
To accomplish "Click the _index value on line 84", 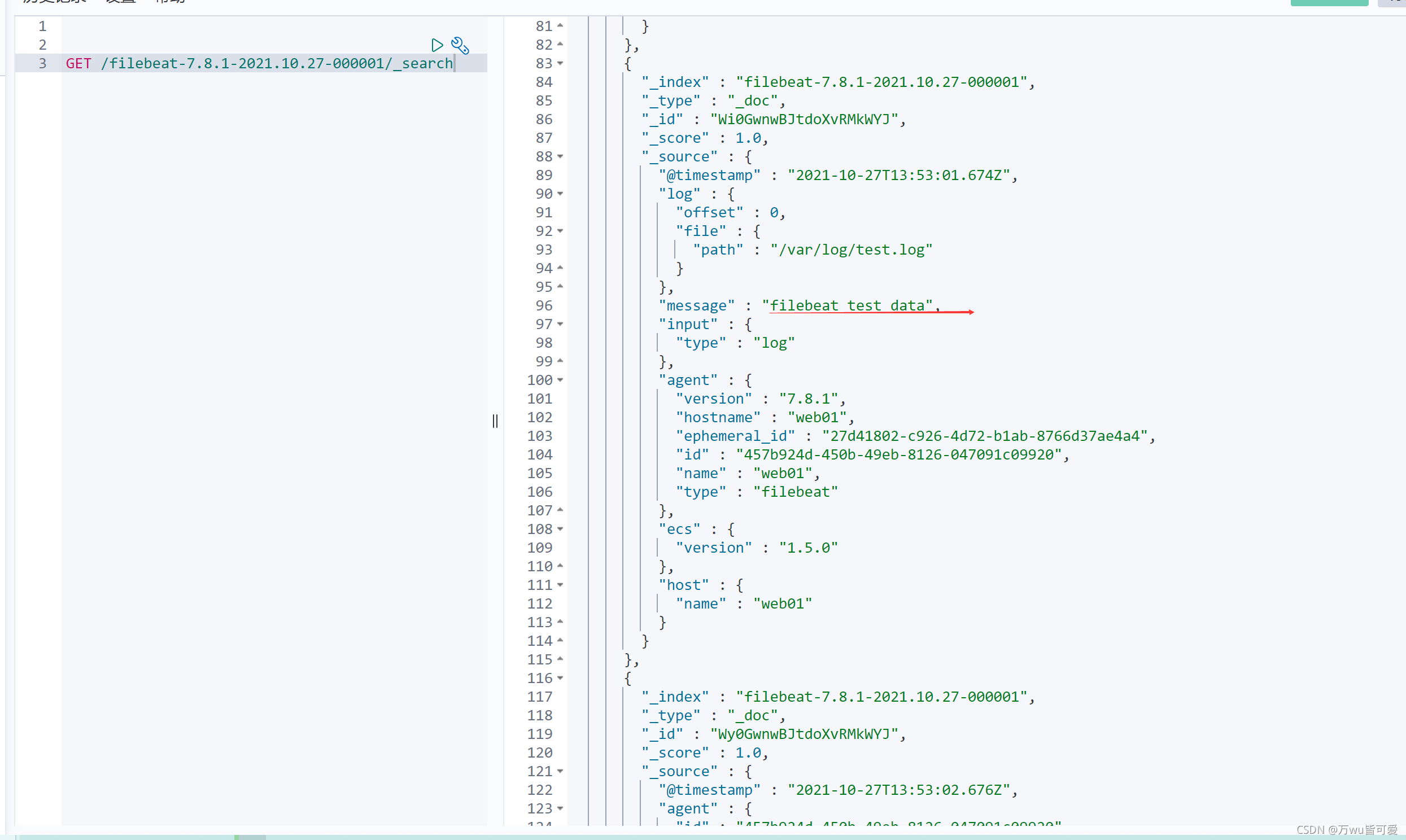I will tap(881, 82).
